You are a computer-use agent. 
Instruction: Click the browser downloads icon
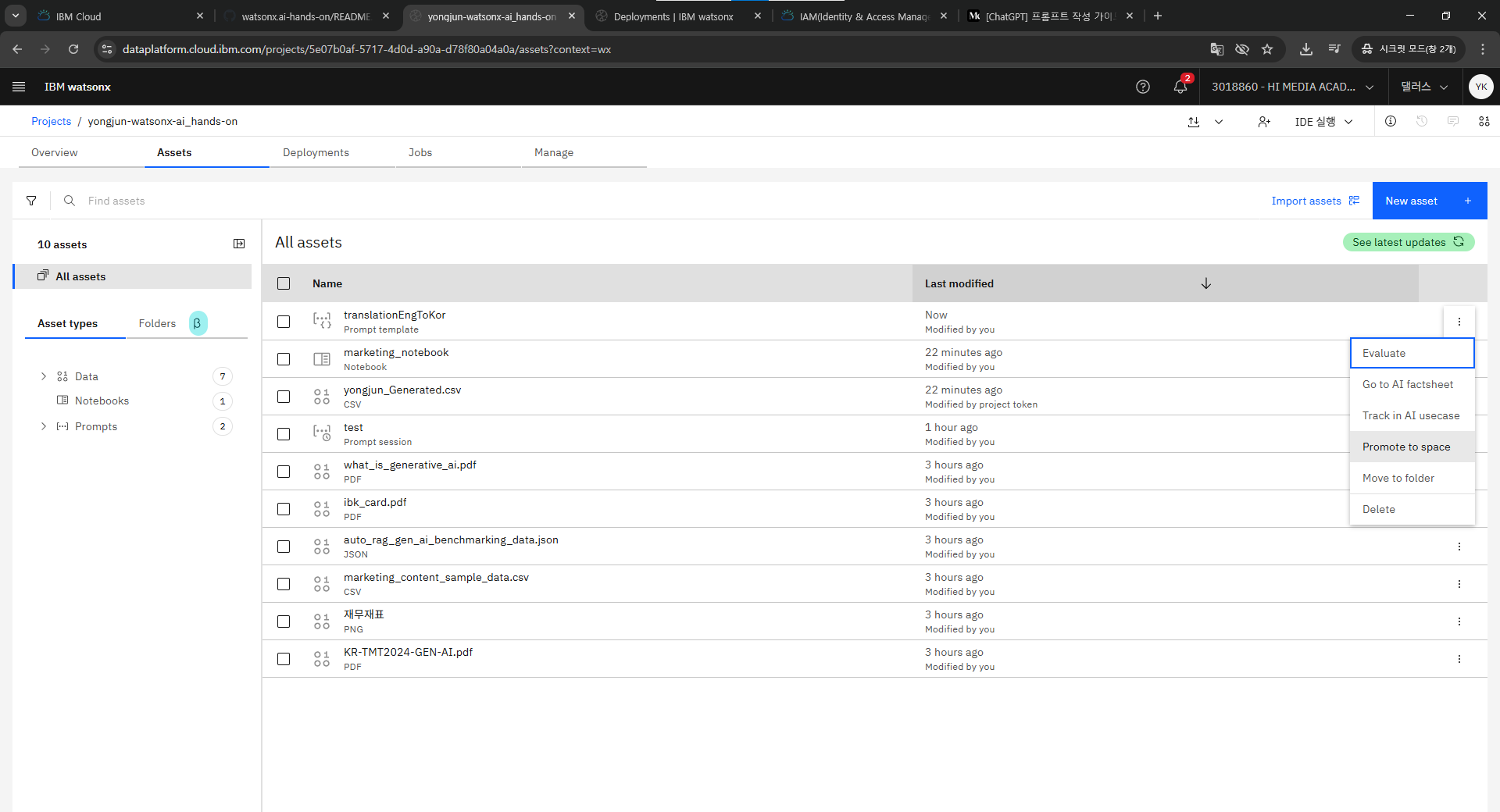(1305, 49)
